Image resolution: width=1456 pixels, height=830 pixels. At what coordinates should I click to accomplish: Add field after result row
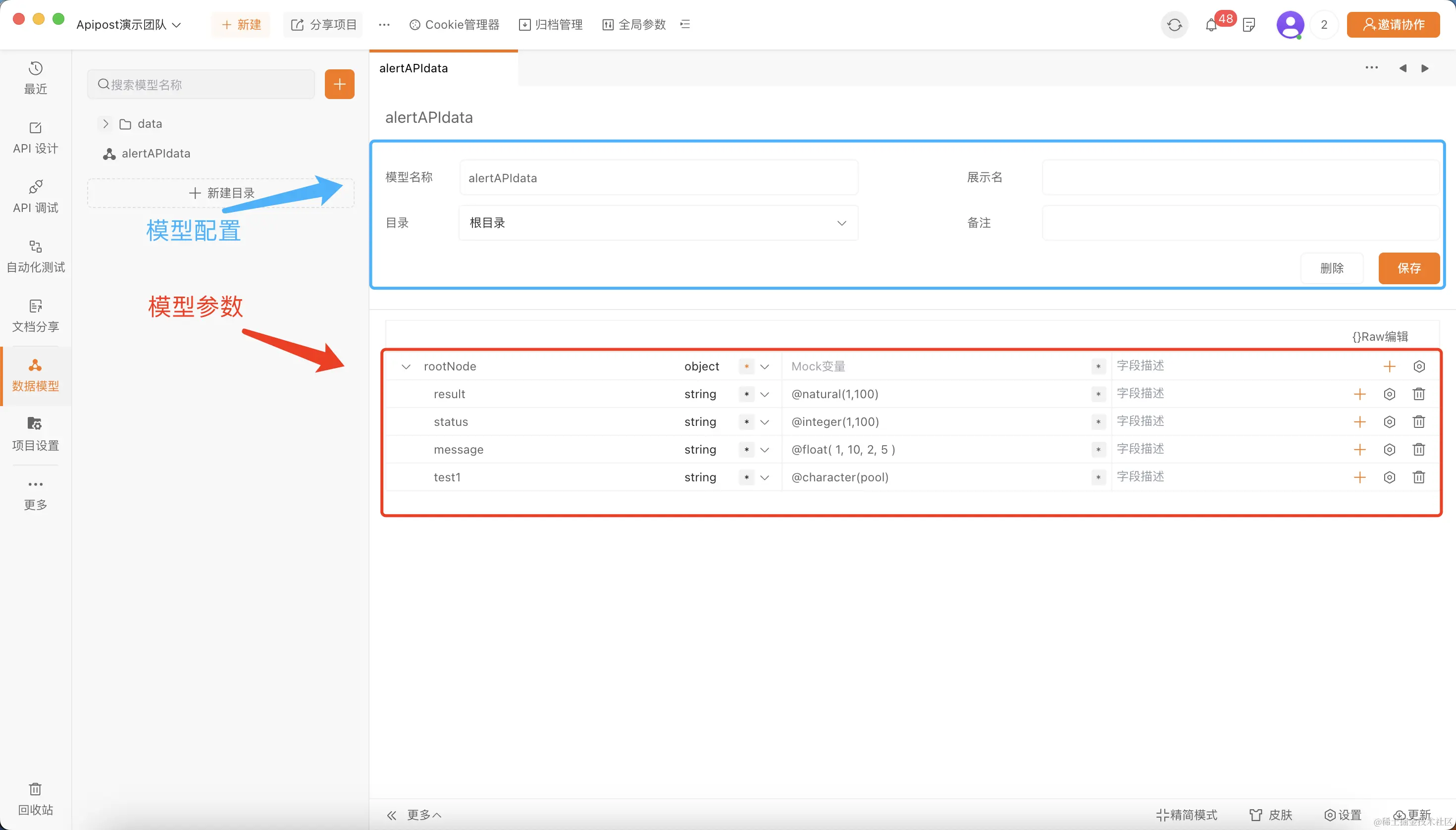(x=1359, y=394)
